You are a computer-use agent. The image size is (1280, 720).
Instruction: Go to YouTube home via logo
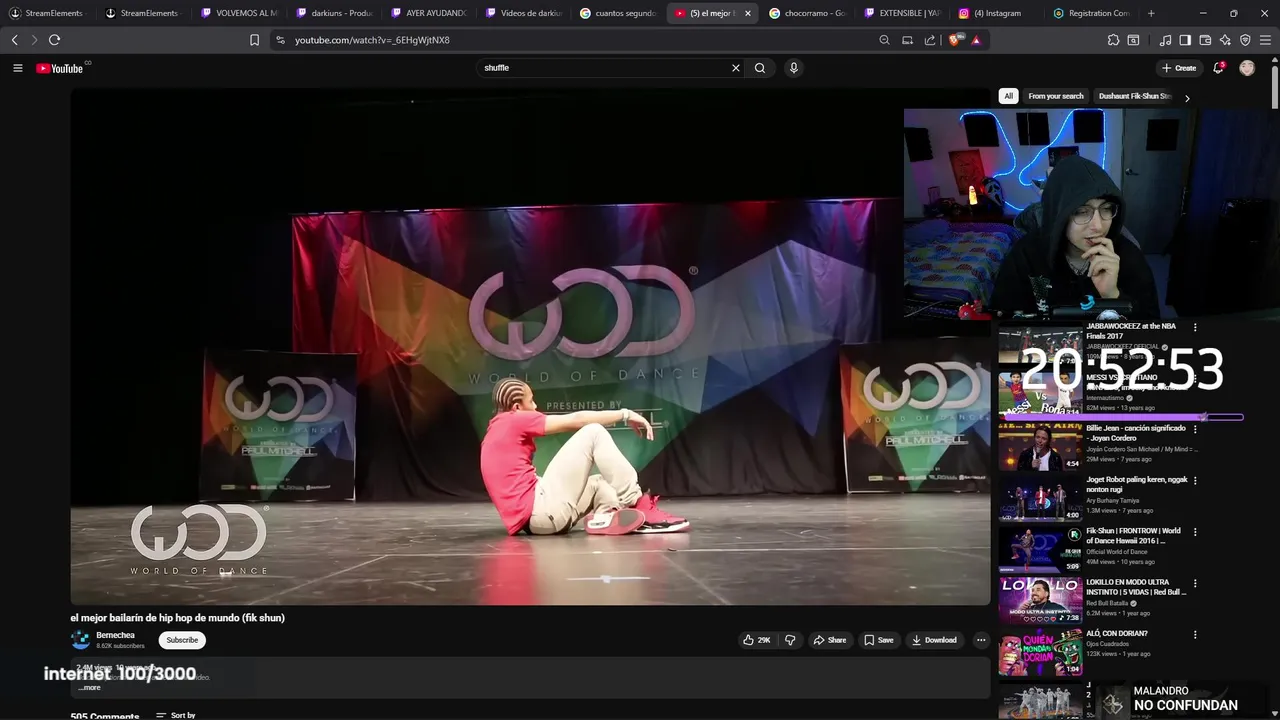coord(60,68)
